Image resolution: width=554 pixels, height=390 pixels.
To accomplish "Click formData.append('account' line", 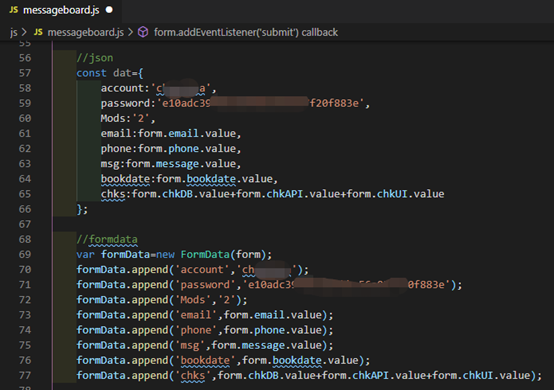I will pyautogui.click(x=193, y=270).
